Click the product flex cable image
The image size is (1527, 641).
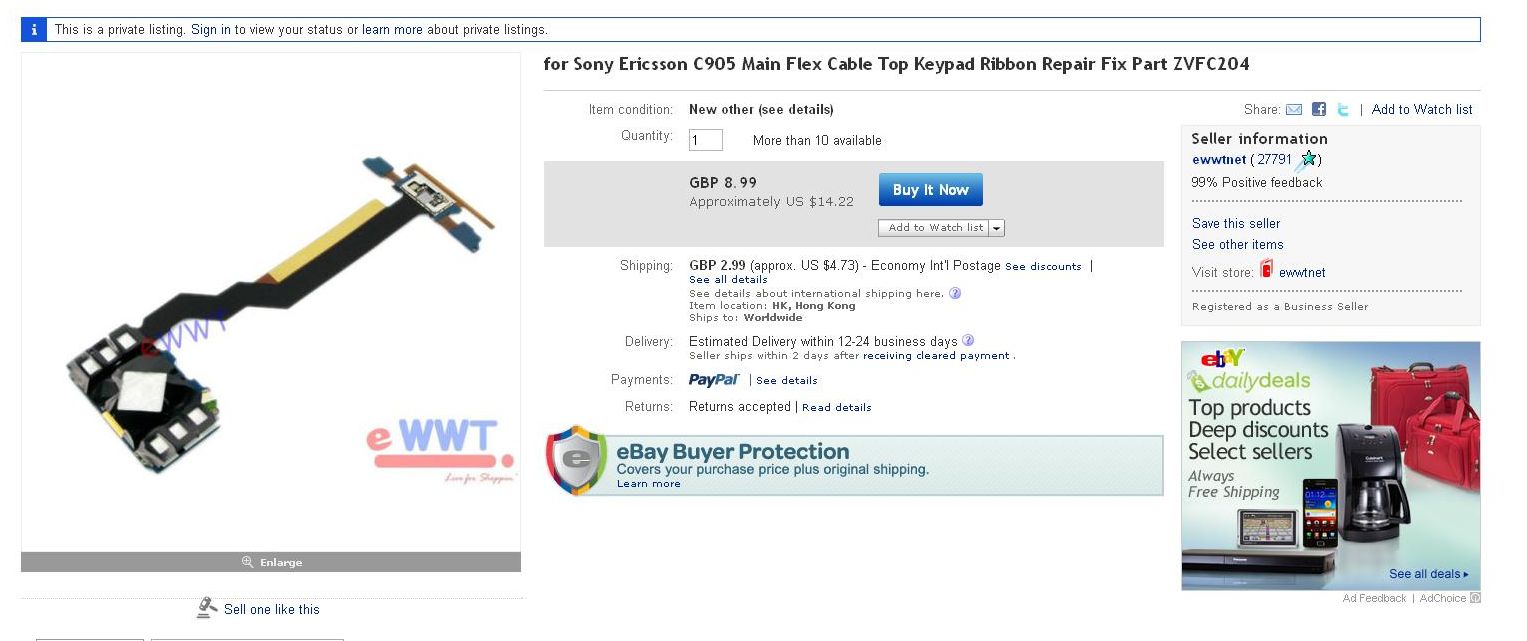(x=271, y=302)
